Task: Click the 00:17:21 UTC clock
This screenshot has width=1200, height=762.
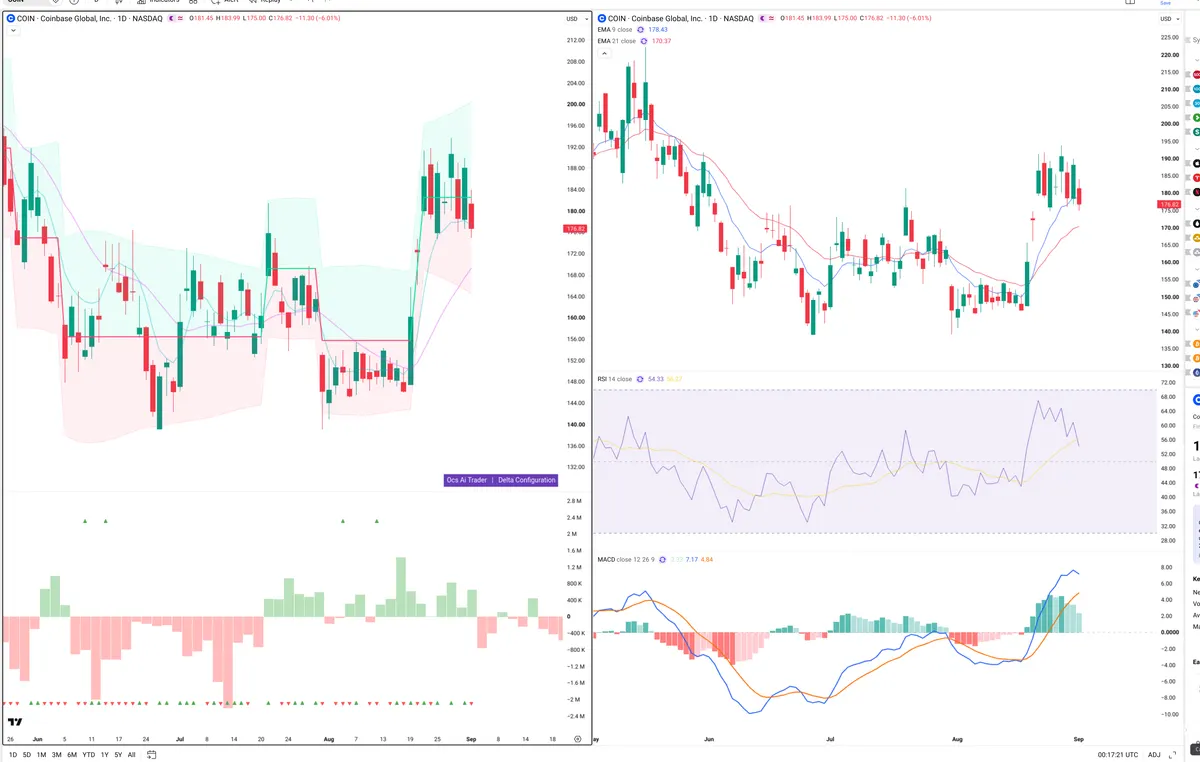Action: pos(1116,754)
